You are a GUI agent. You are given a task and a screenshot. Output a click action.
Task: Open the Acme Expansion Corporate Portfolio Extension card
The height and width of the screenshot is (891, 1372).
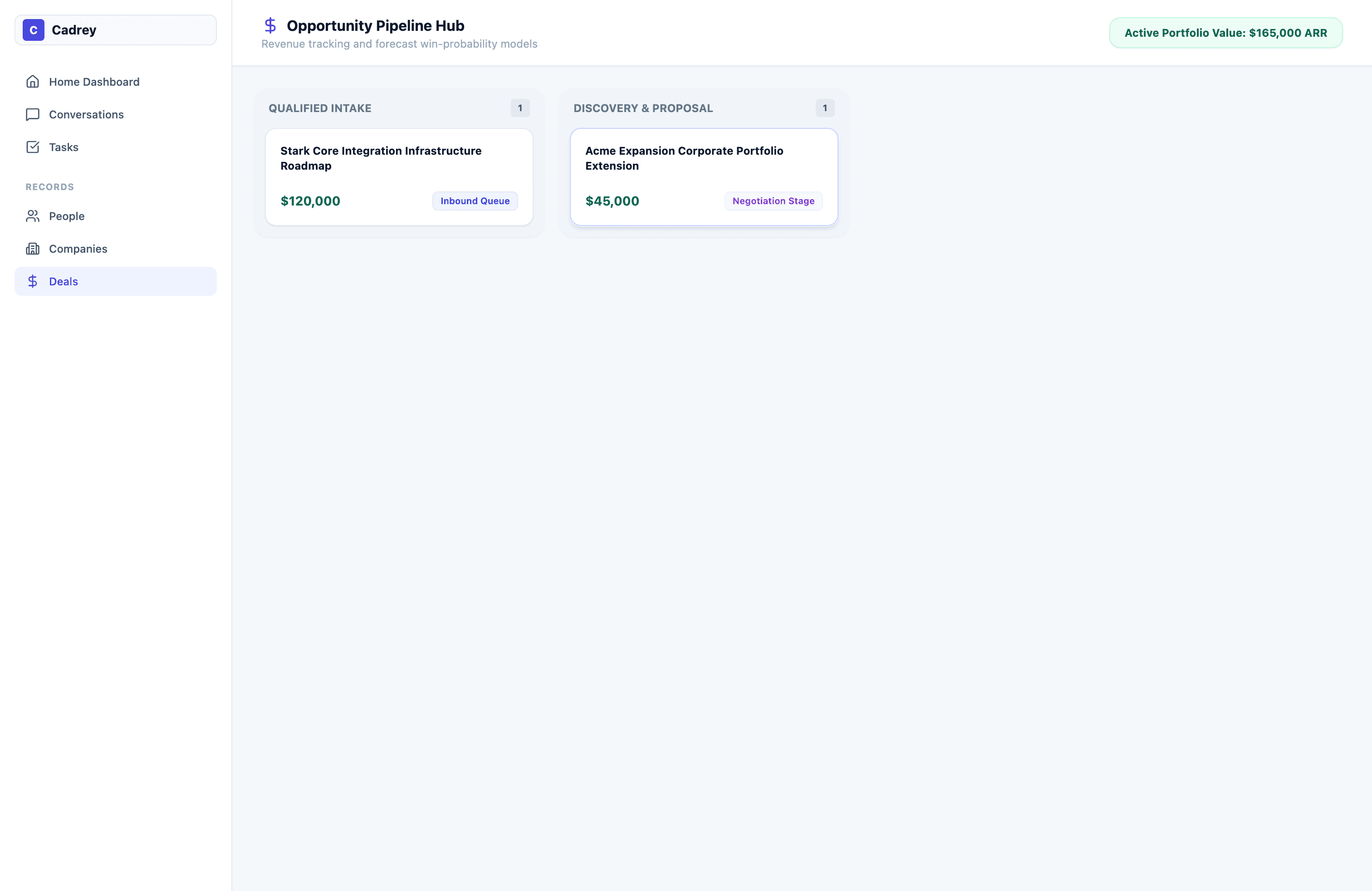(x=704, y=177)
